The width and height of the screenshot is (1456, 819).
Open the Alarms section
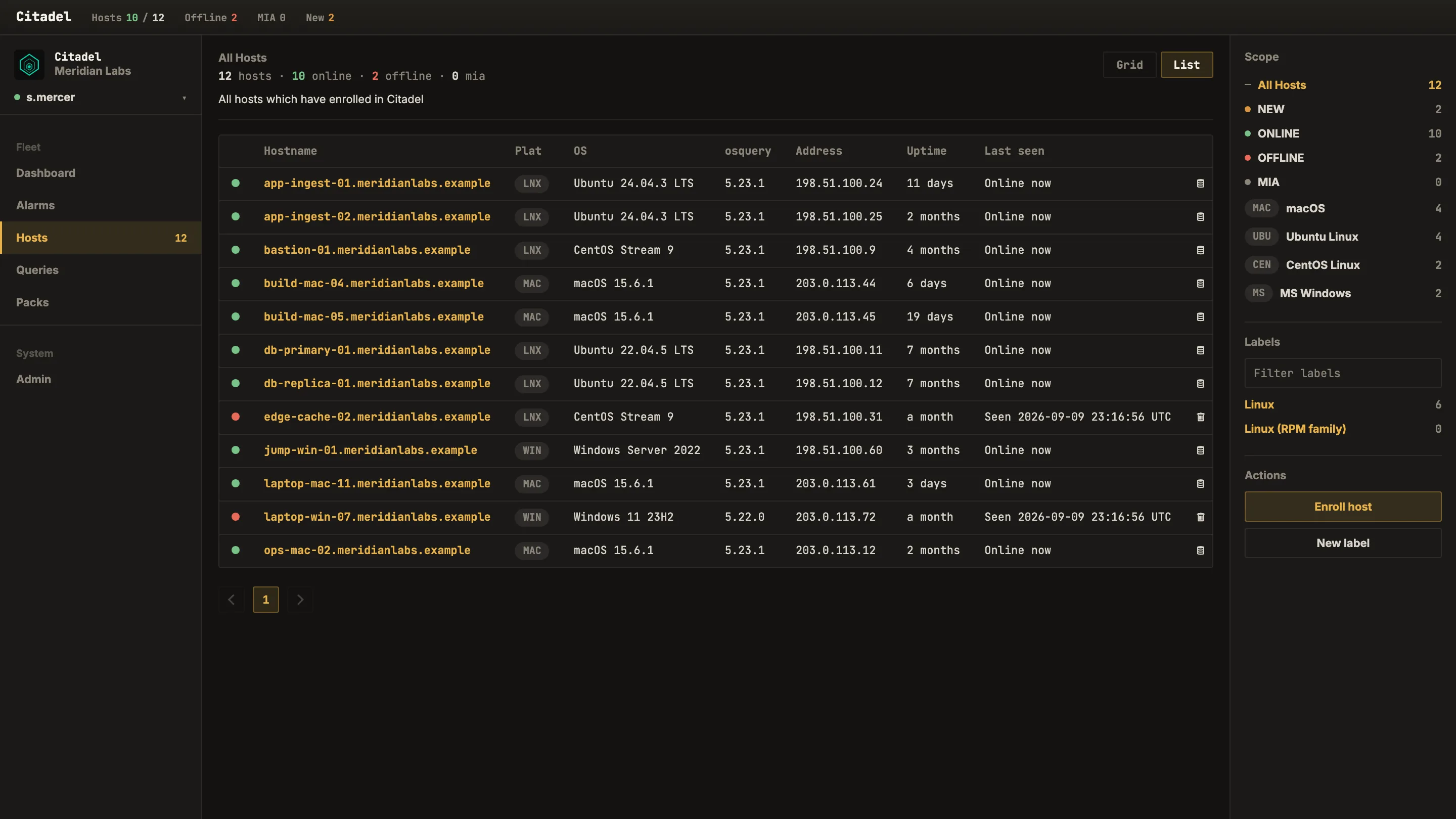35,206
